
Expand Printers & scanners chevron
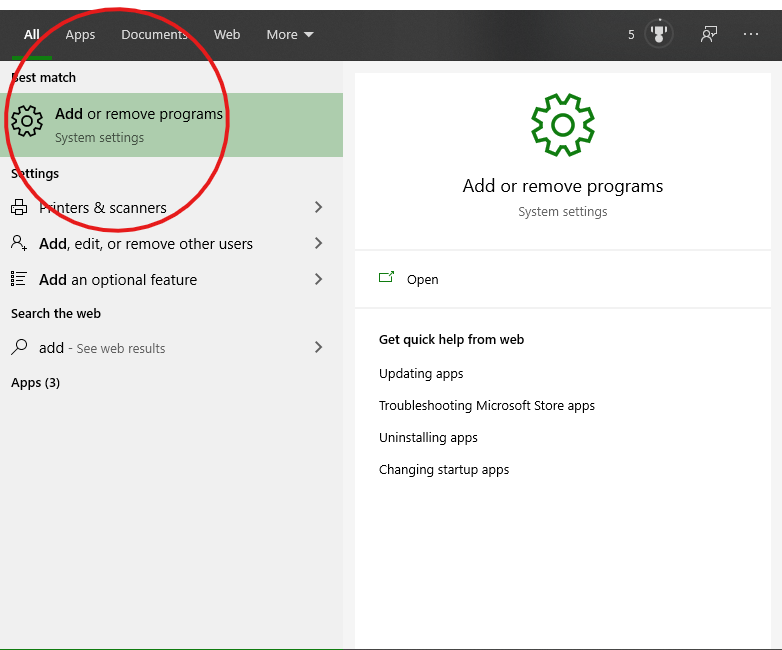click(x=319, y=207)
